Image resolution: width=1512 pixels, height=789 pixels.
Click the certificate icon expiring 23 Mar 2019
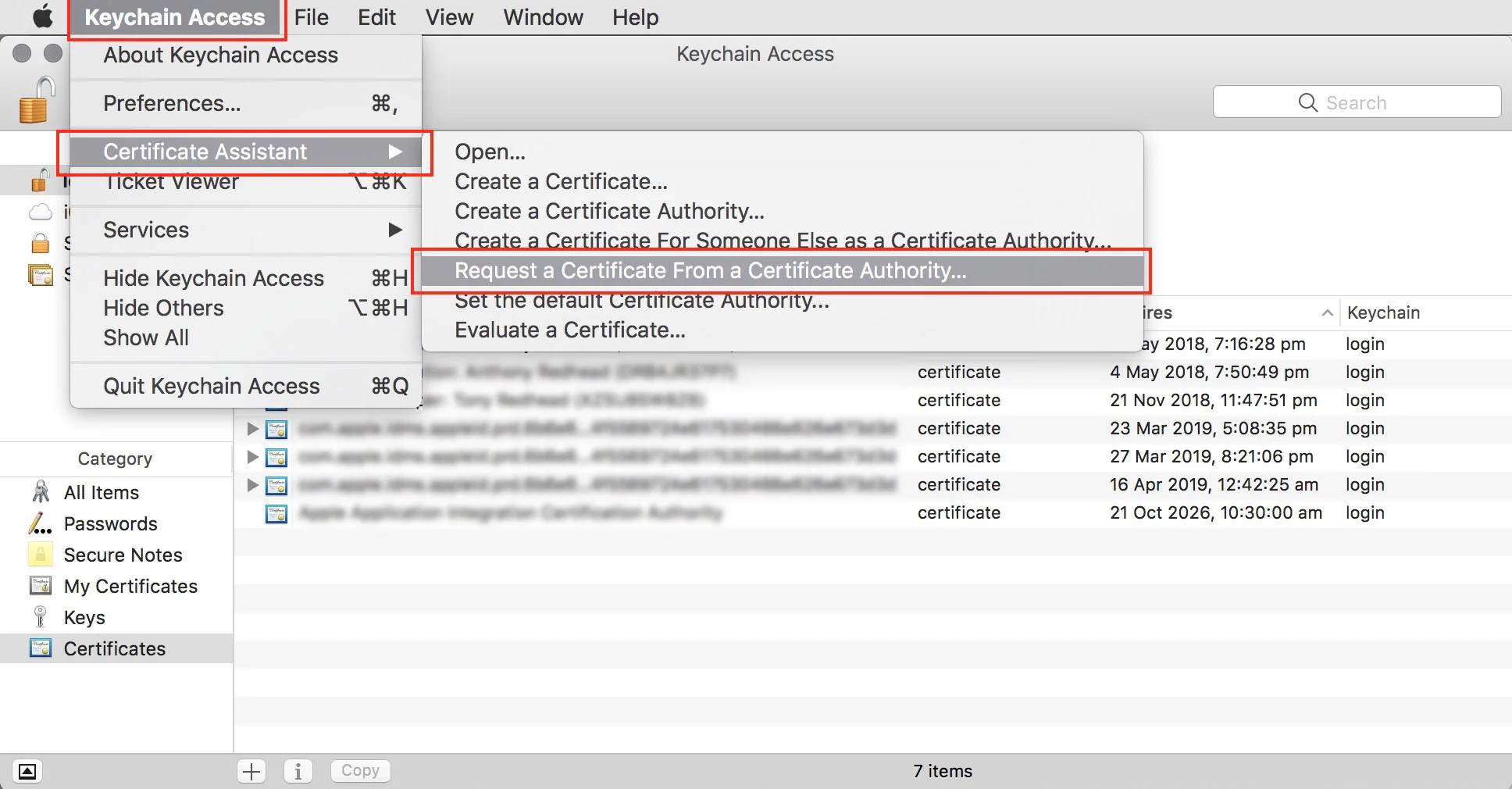(x=276, y=429)
